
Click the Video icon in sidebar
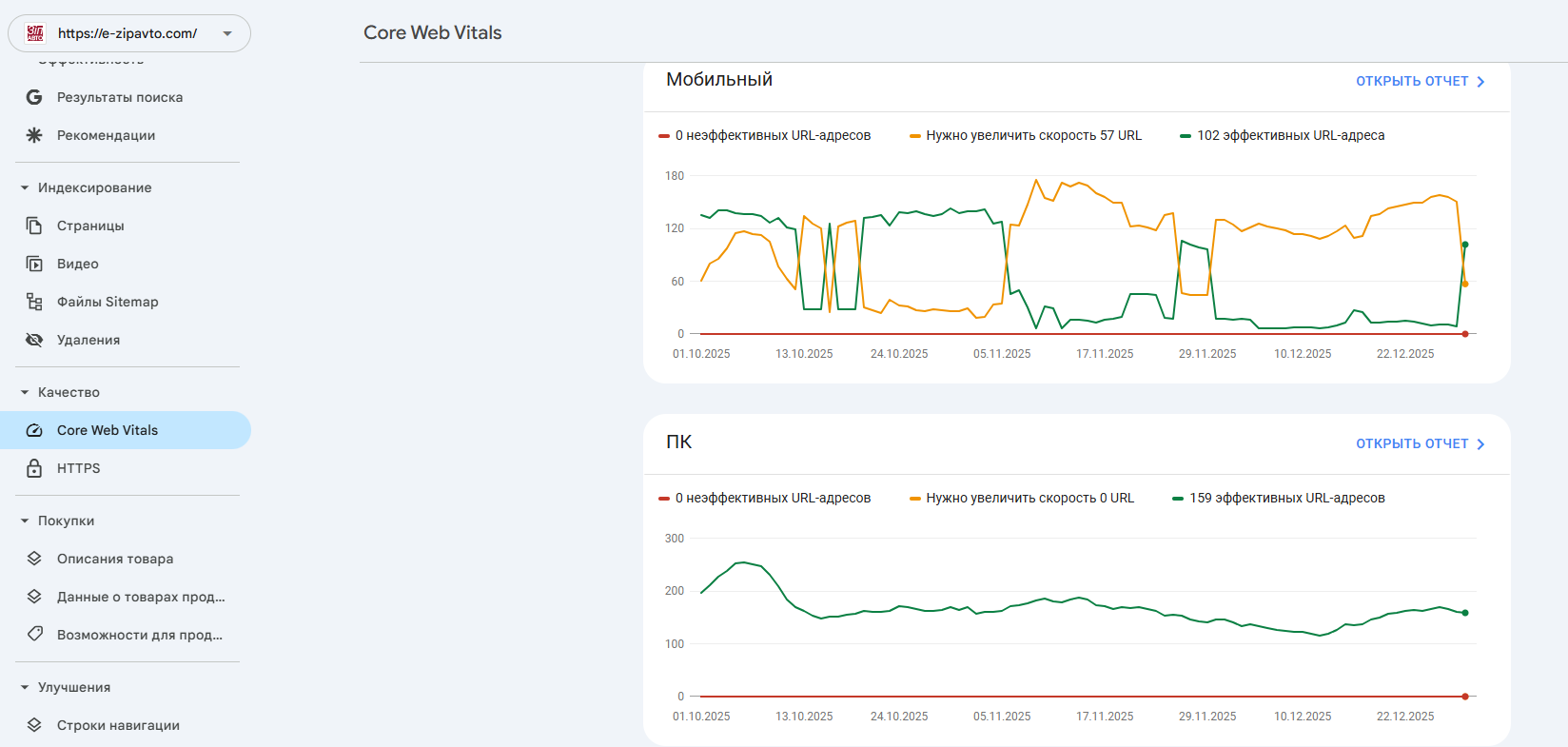(34, 264)
